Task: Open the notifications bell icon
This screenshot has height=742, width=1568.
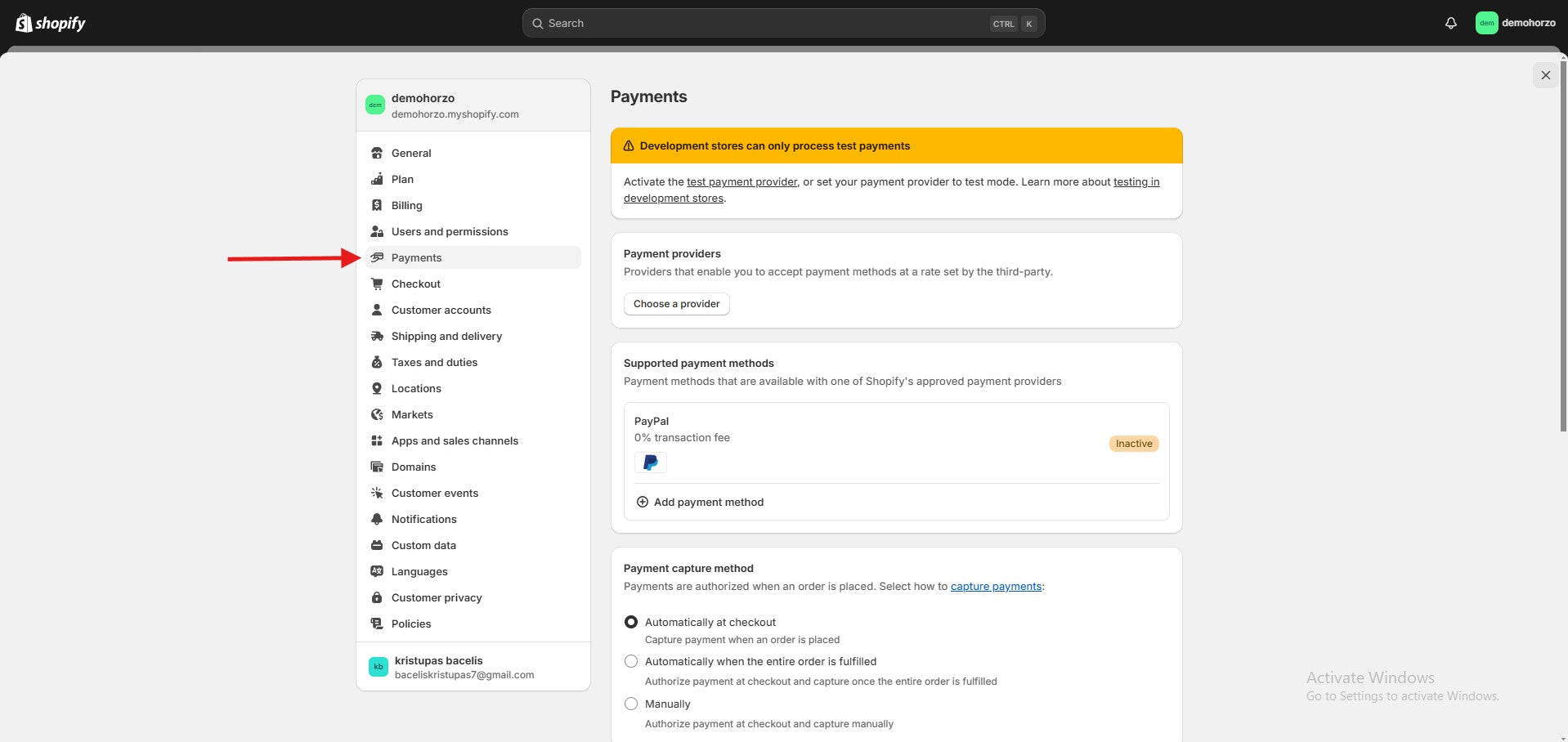Action: [1450, 23]
